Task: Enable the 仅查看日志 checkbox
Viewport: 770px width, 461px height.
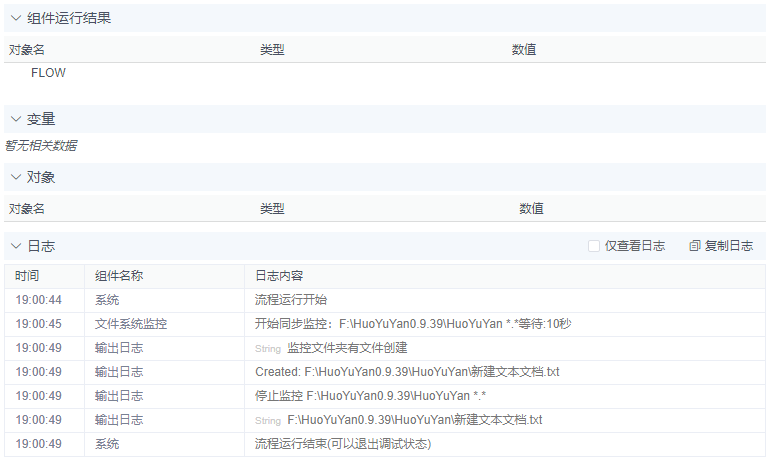Action: pyautogui.click(x=594, y=246)
